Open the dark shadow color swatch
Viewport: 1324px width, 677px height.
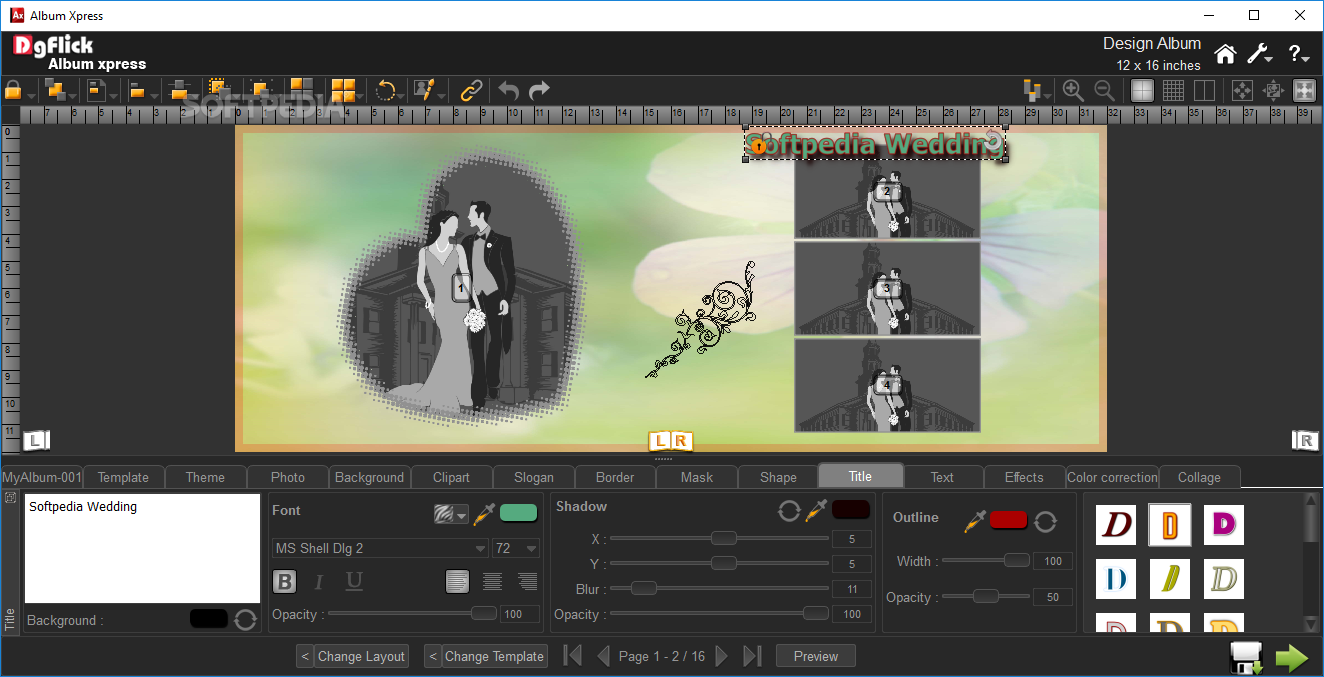[x=851, y=510]
